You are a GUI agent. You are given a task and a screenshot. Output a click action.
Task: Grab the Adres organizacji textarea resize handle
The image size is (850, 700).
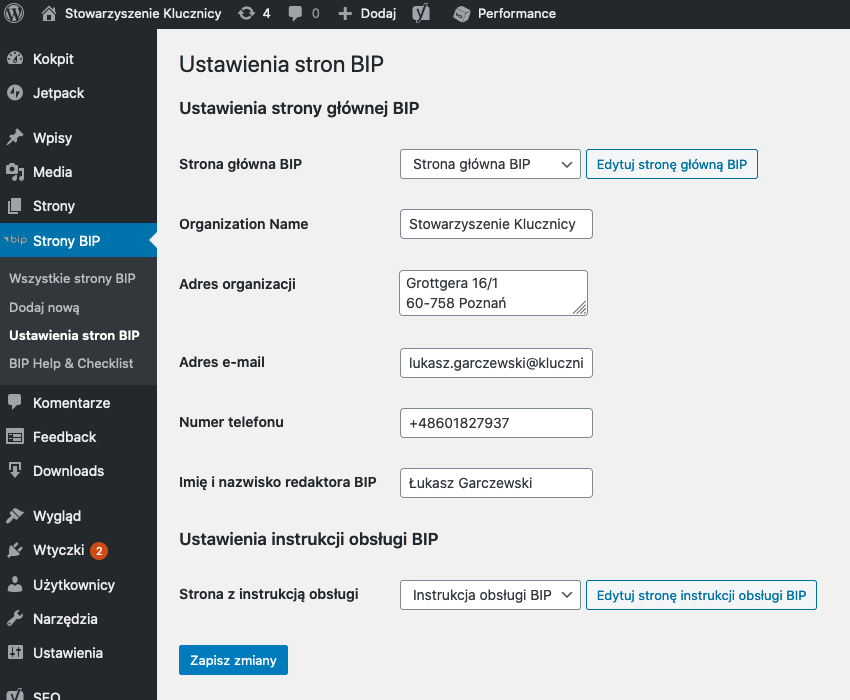(581, 310)
